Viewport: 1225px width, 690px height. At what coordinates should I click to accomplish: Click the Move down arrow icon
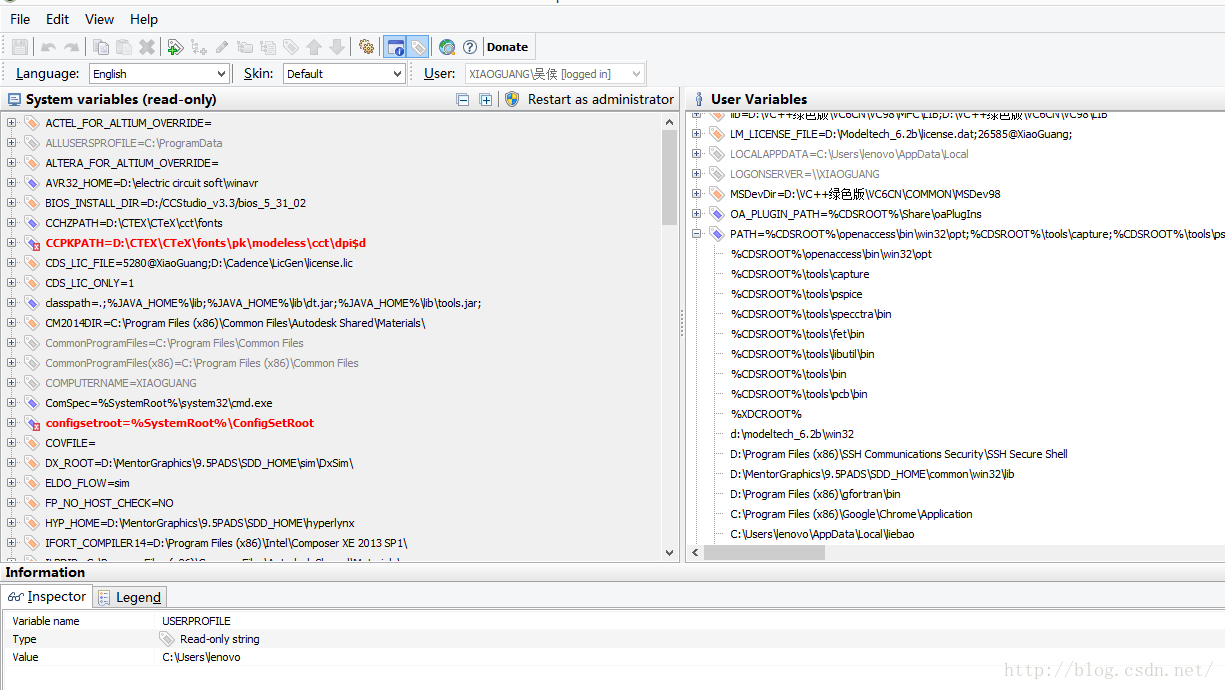337,47
